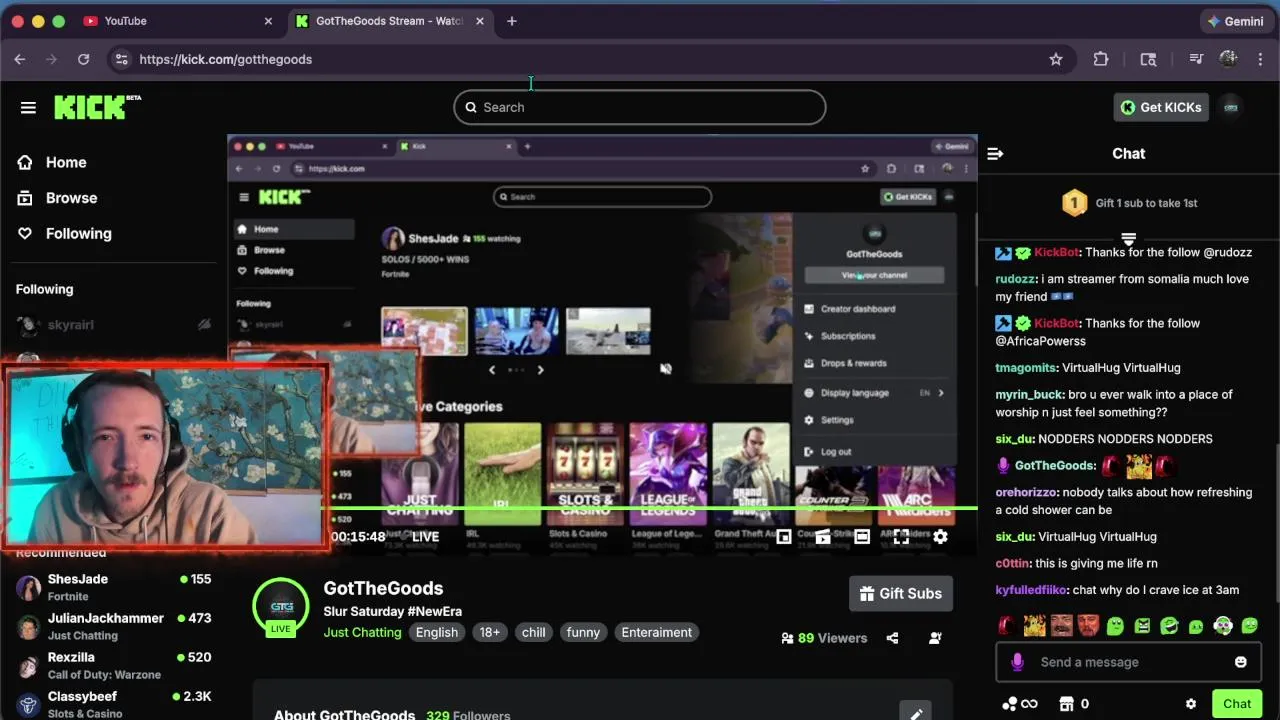Screen dimensions: 1280x720
Task: Select the English tag
Action: pyautogui.click(x=437, y=632)
